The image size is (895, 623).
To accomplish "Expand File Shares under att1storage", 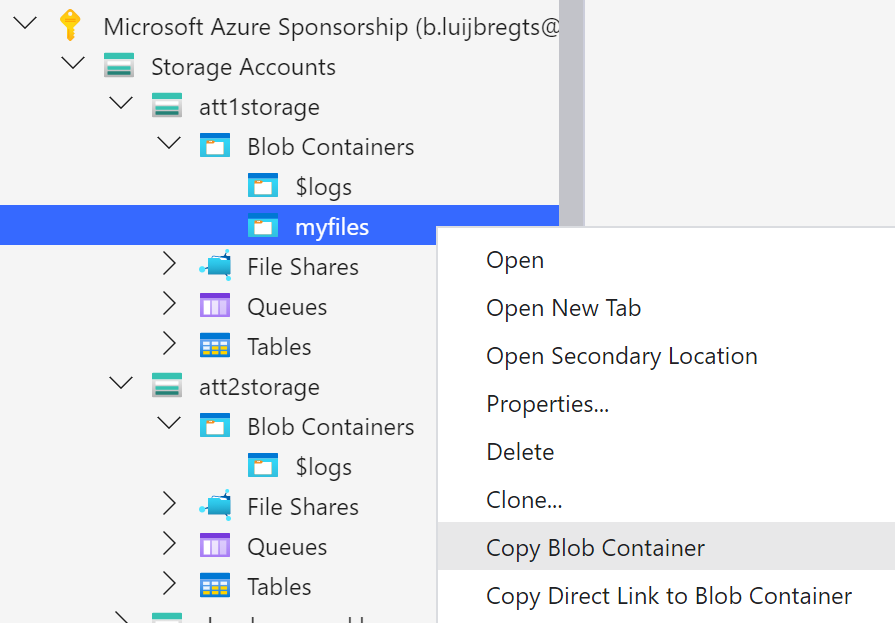I will point(169,266).
